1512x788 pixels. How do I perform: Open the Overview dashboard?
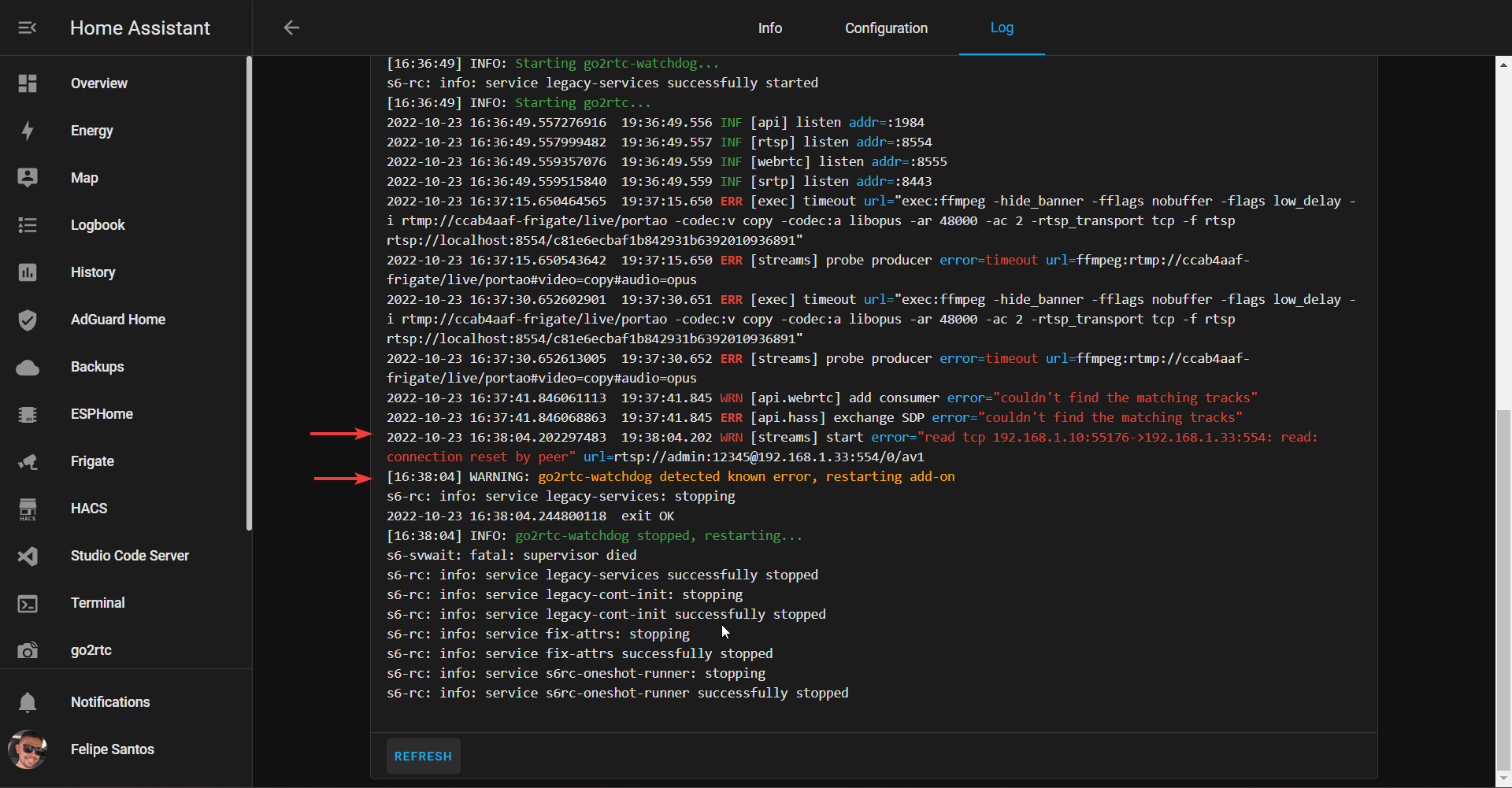pos(99,83)
